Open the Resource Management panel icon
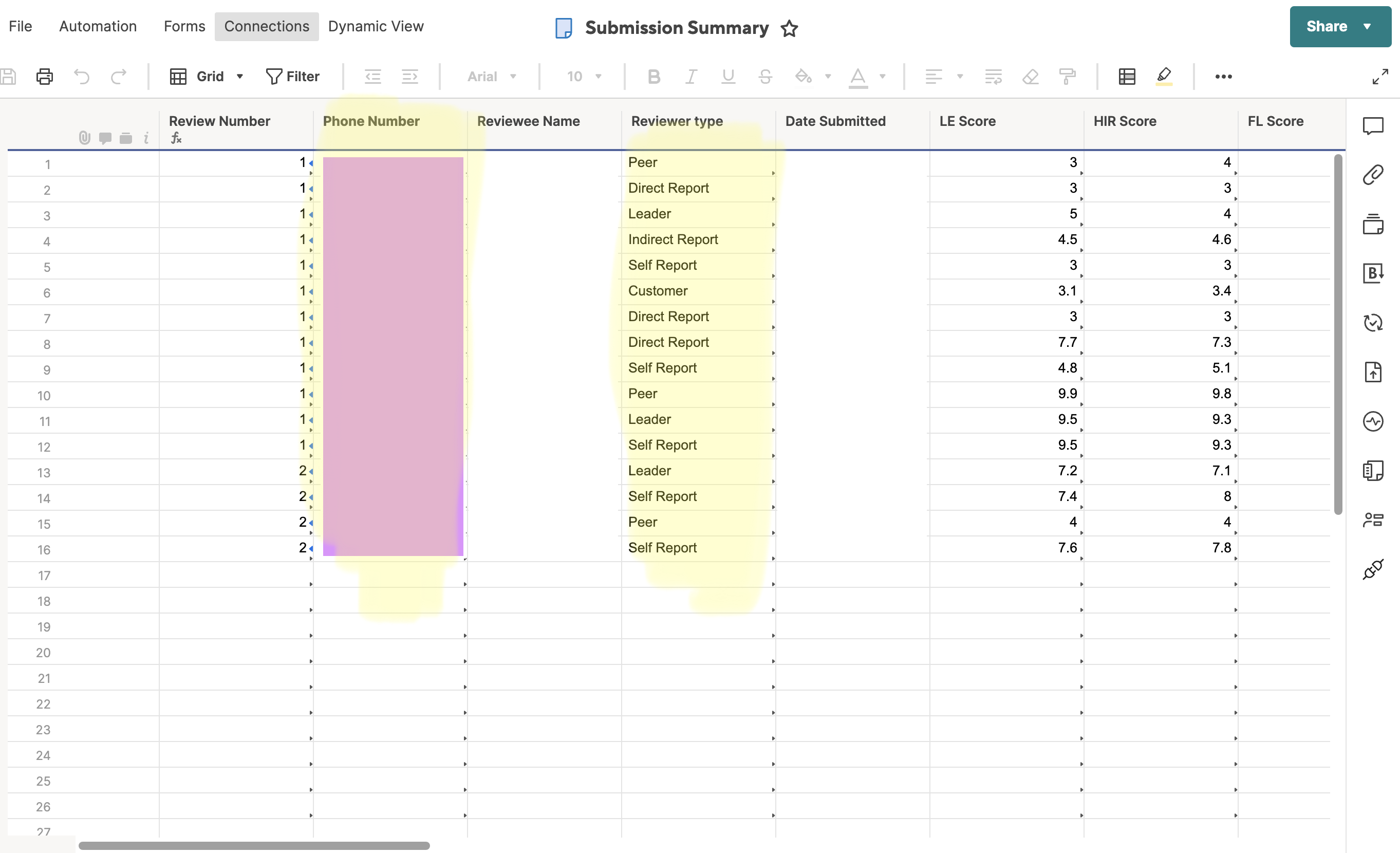This screenshot has height=853, width=1400. [1373, 520]
